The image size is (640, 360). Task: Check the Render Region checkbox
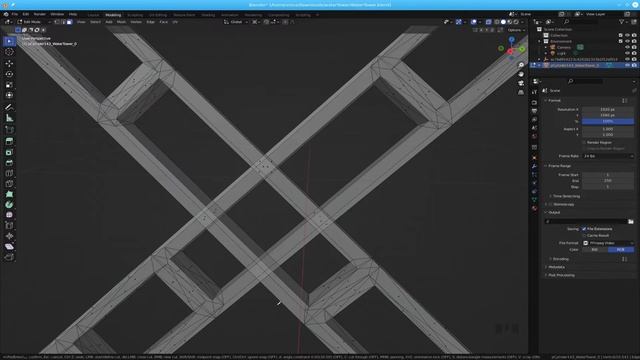pyautogui.click(x=584, y=142)
